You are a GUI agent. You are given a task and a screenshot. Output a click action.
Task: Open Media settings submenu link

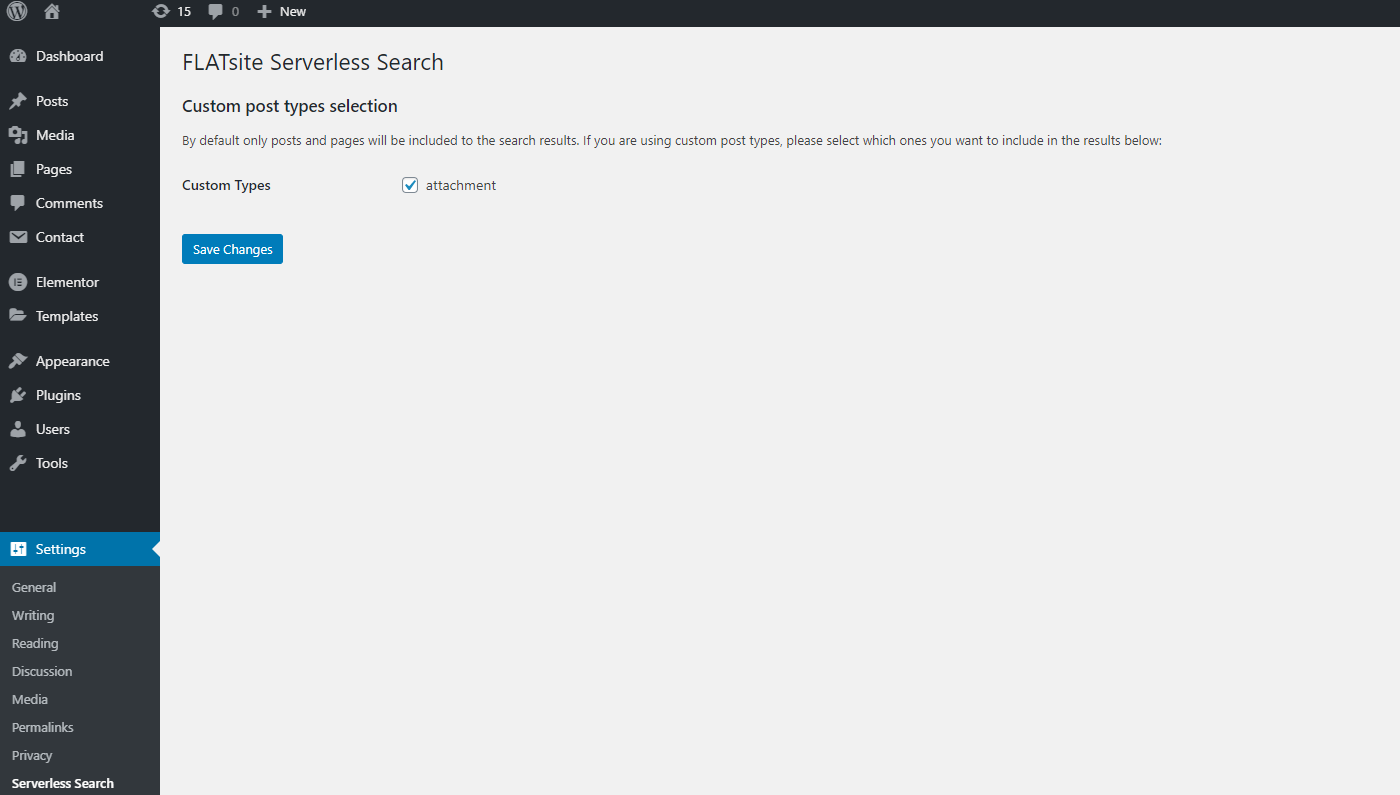point(30,699)
